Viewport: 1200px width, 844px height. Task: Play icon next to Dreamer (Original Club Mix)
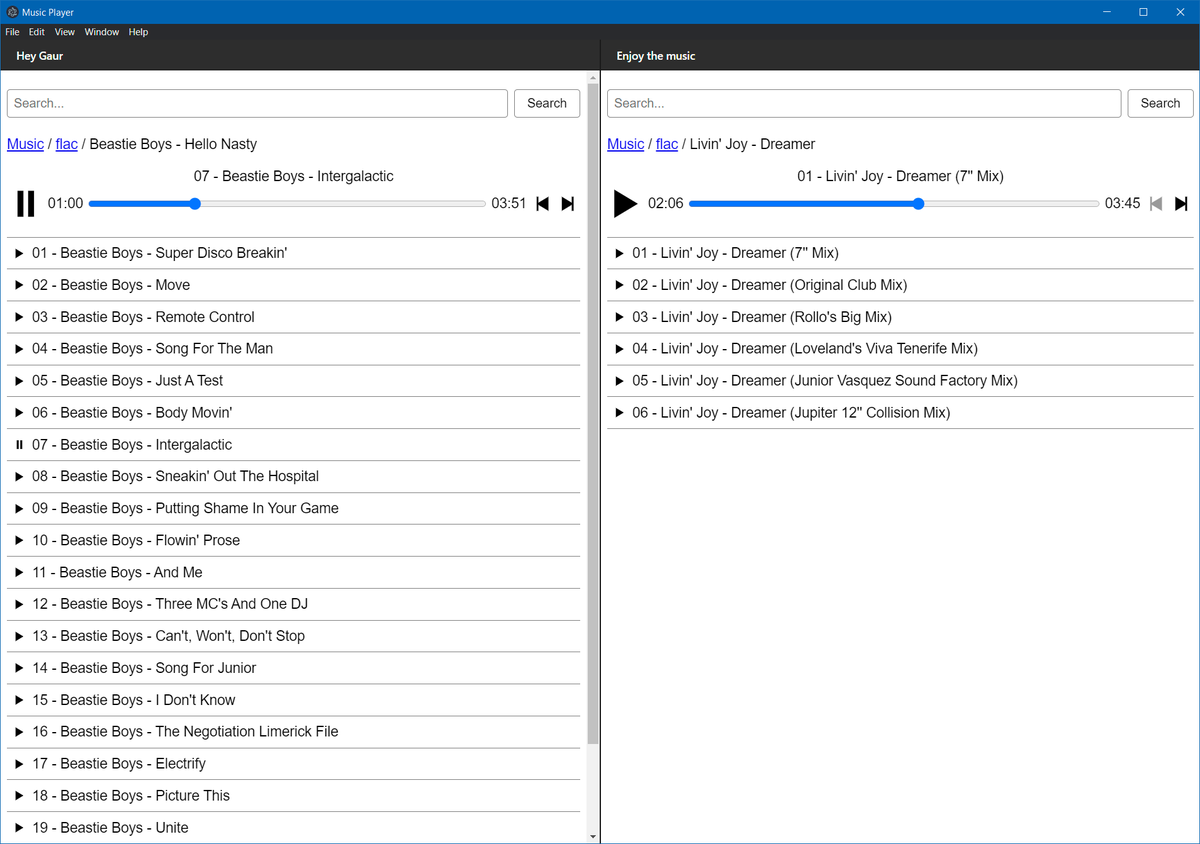point(620,286)
